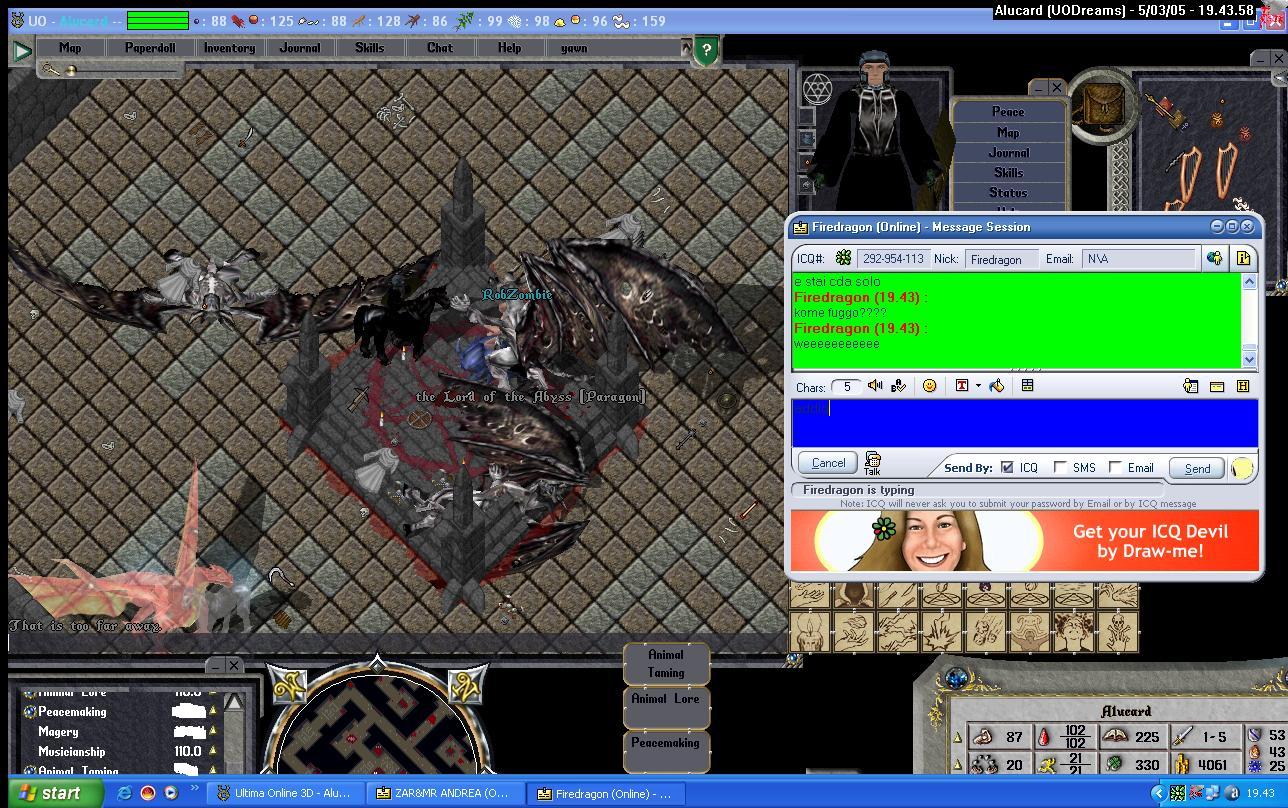Open the UO help question-mark shield icon
Image resolution: width=1288 pixels, height=808 pixels.
click(706, 50)
